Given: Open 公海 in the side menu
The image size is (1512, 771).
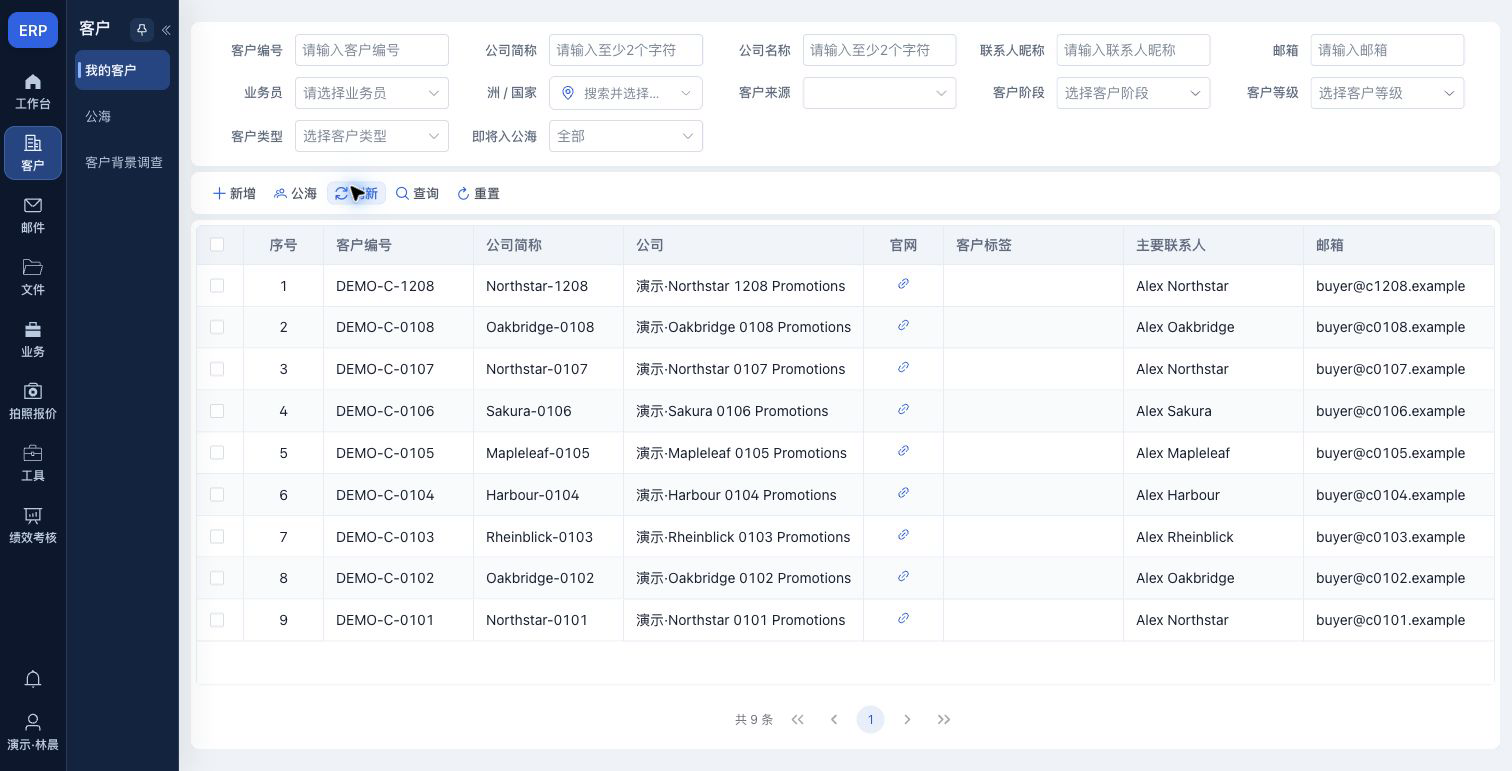Looking at the screenshot, I should [123, 116].
